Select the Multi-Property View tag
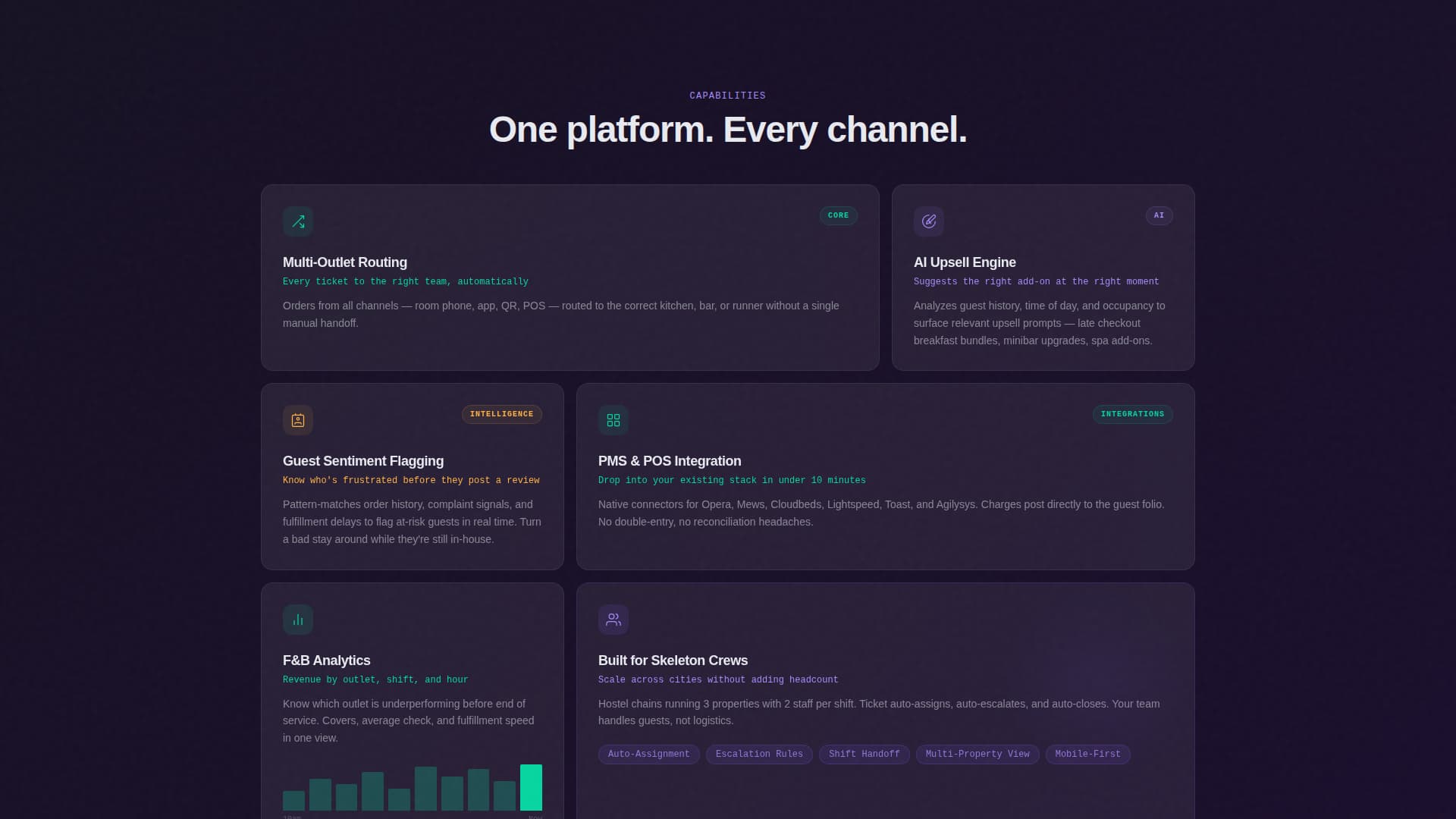The width and height of the screenshot is (1456, 819). point(977,755)
